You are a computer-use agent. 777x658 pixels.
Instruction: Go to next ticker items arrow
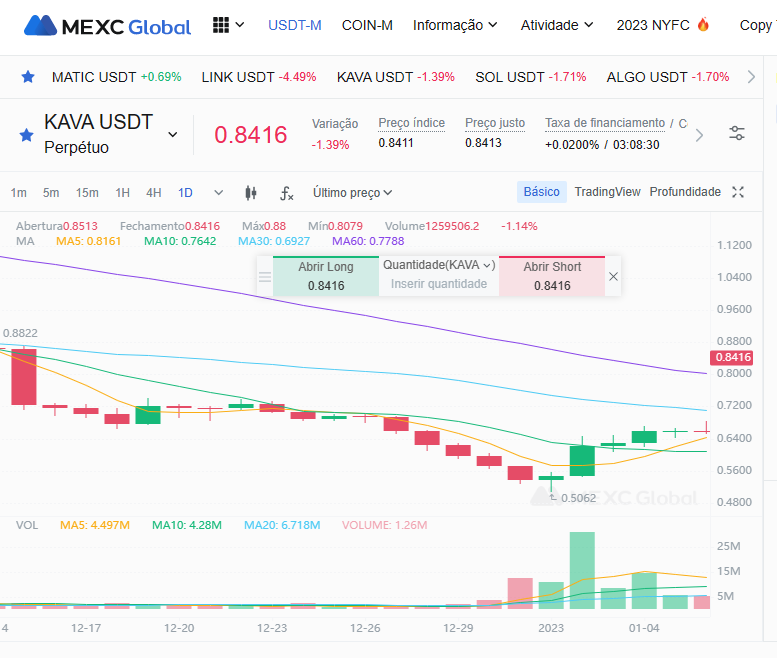coord(751,77)
